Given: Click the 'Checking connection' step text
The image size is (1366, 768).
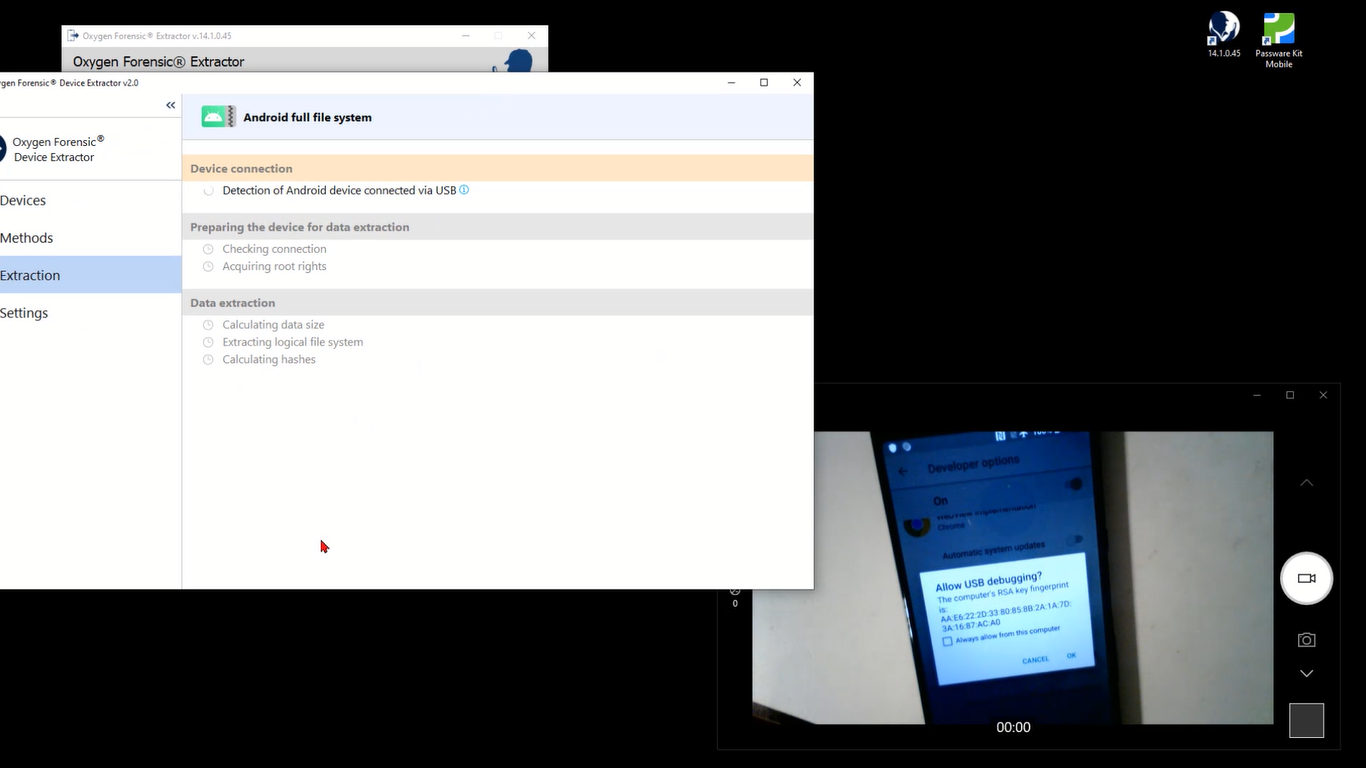Looking at the screenshot, I should coord(274,249).
